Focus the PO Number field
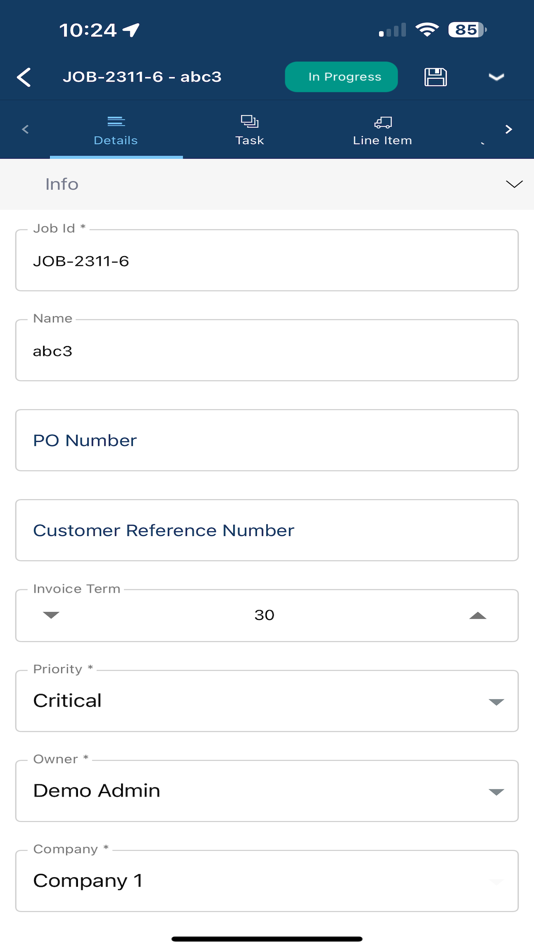 267,440
